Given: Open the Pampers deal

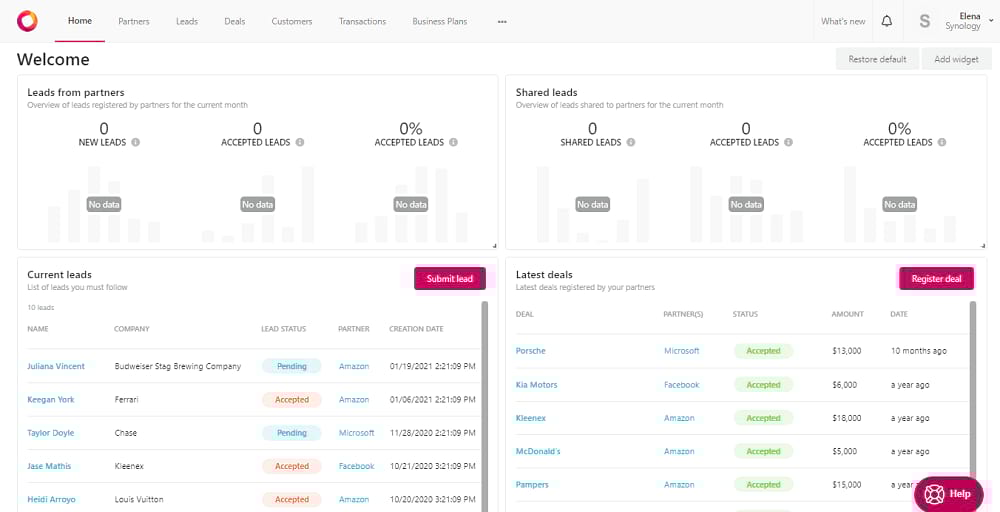Looking at the screenshot, I should tap(532, 485).
